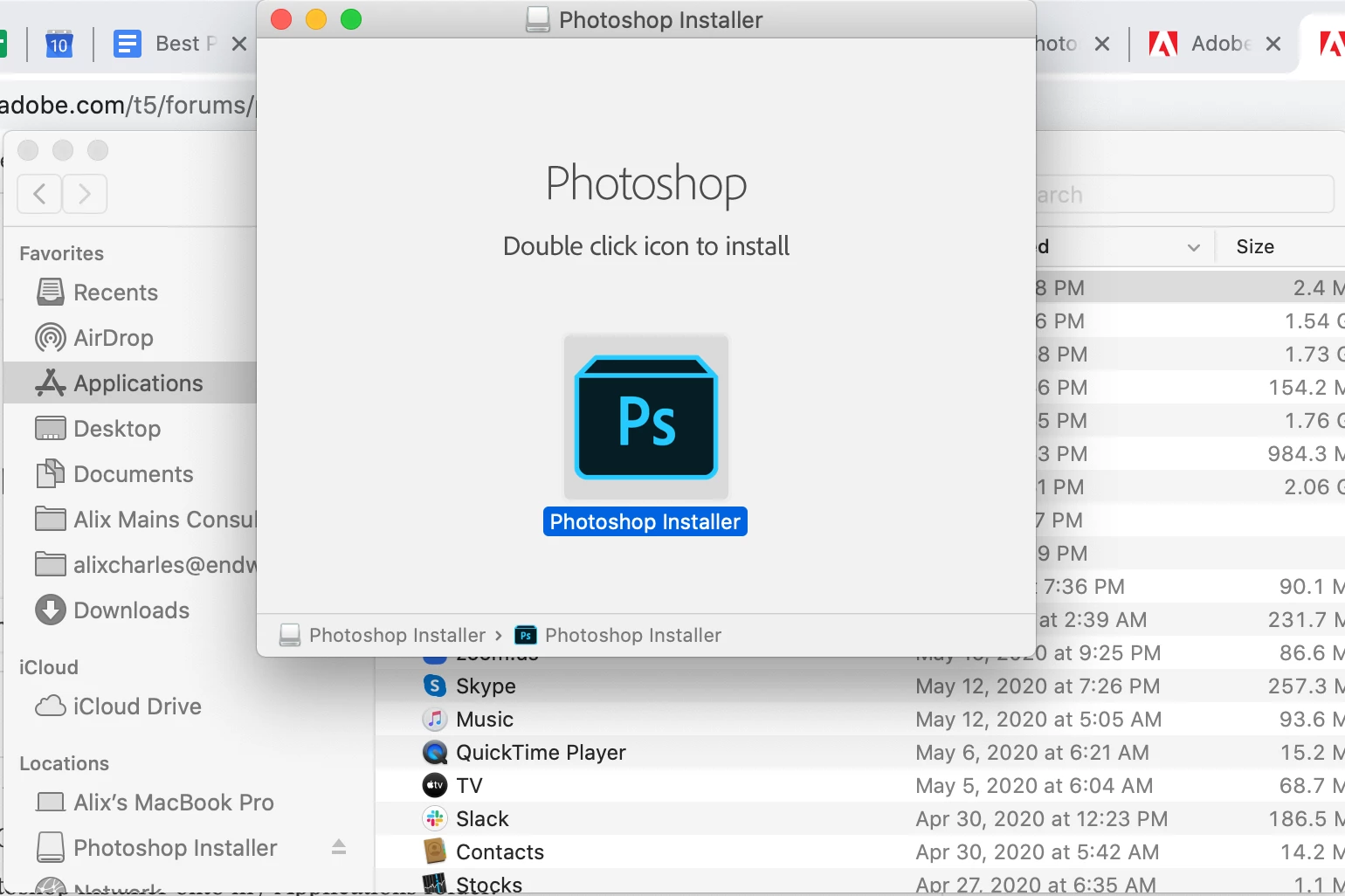Click the Finder back navigation arrow
The width and height of the screenshot is (1345, 896).
(x=39, y=193)
